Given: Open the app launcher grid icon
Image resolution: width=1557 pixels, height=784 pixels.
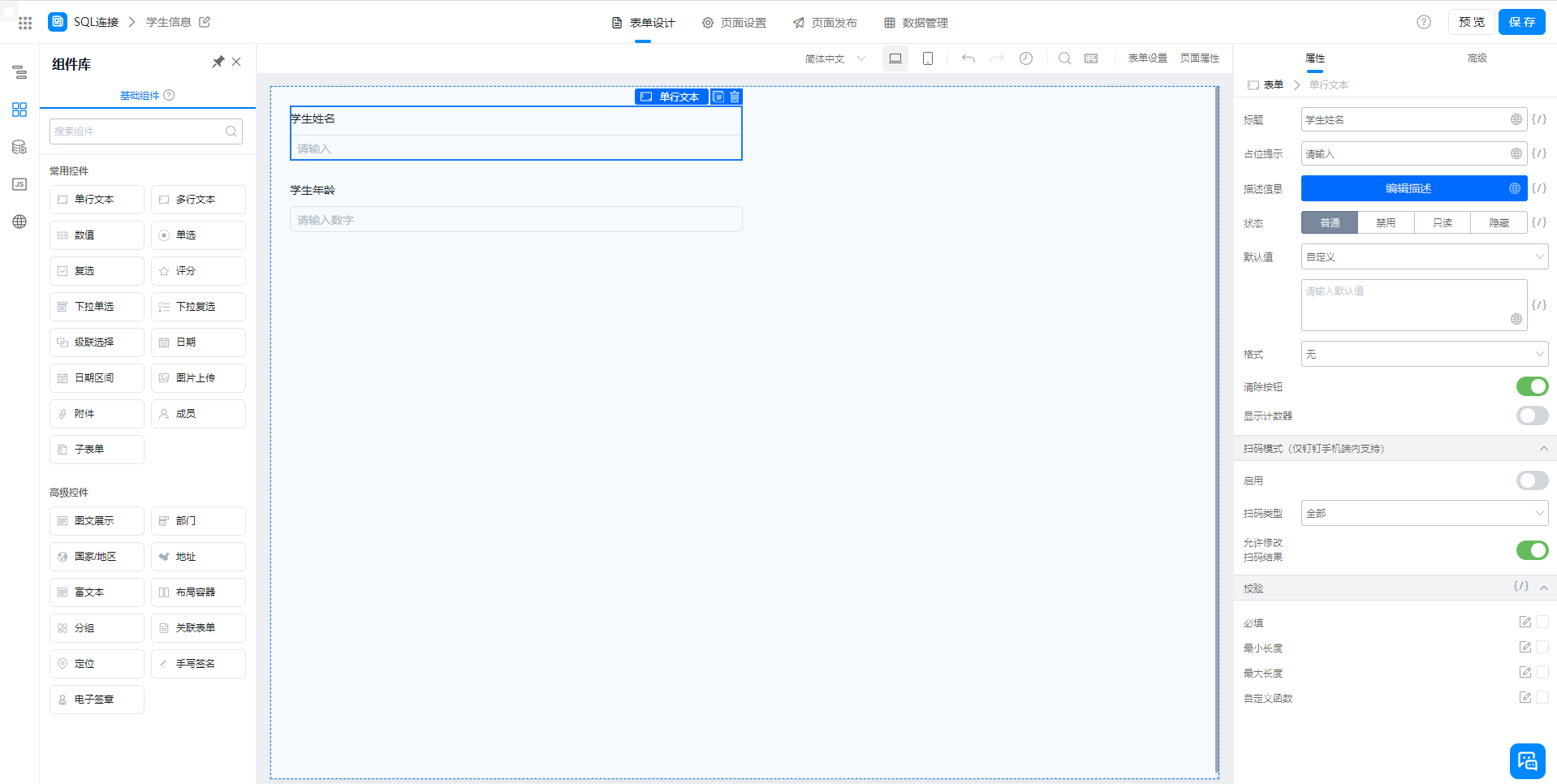Looking at the screenshot, I should 25,23.
